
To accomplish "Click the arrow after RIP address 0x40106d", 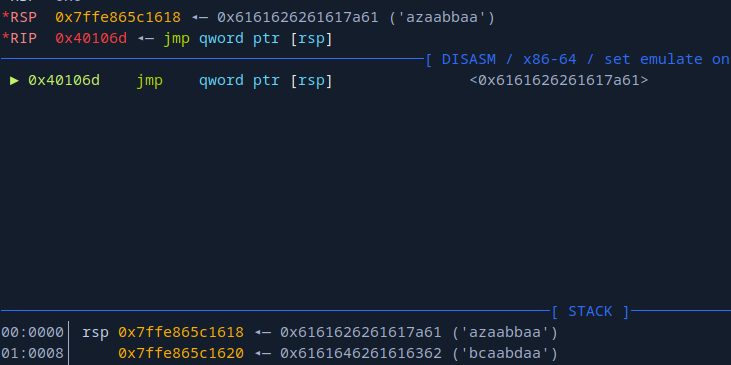I will click(x=145, y=38).
